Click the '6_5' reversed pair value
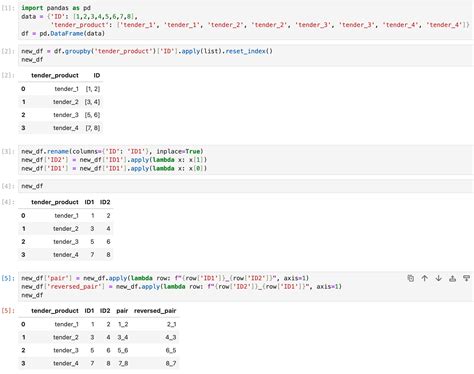The height and width of the screenshot is (374, 474). (171, 350)
